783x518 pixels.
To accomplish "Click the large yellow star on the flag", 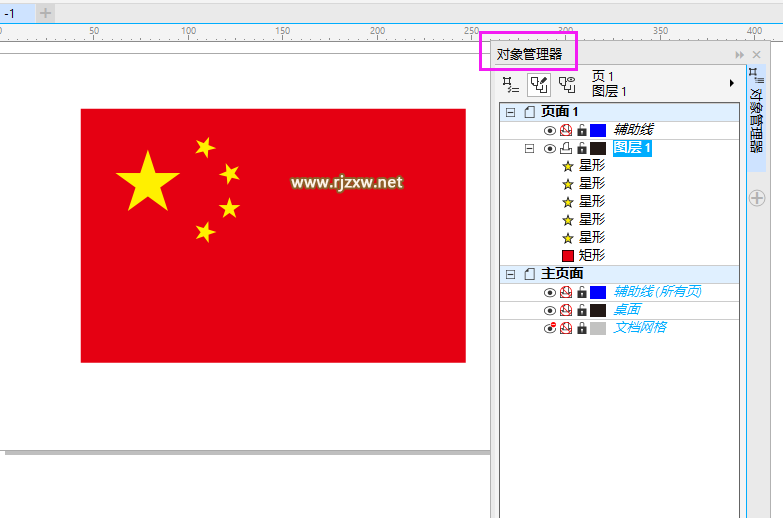I will coord(147,184).
